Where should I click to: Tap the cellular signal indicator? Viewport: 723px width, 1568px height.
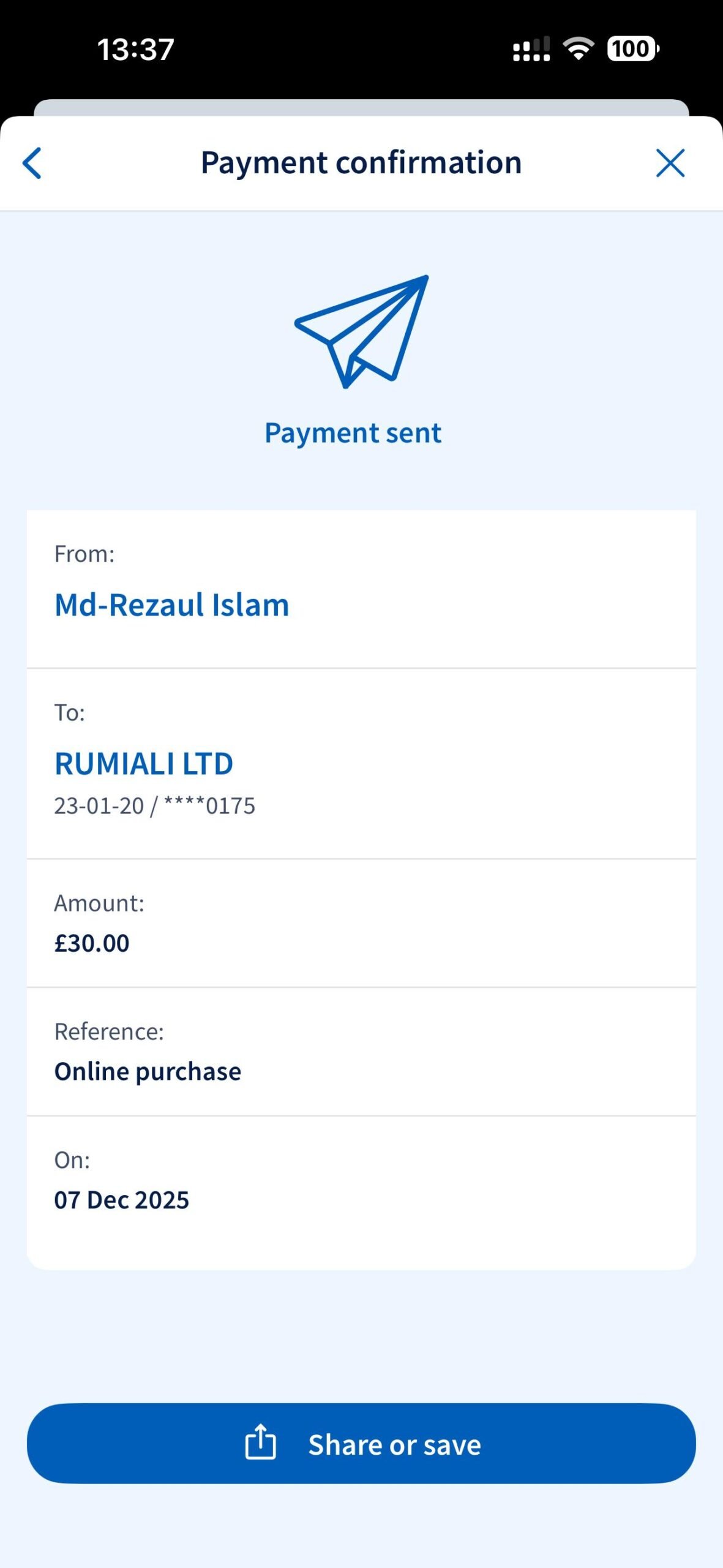click(x=531, y=49)
